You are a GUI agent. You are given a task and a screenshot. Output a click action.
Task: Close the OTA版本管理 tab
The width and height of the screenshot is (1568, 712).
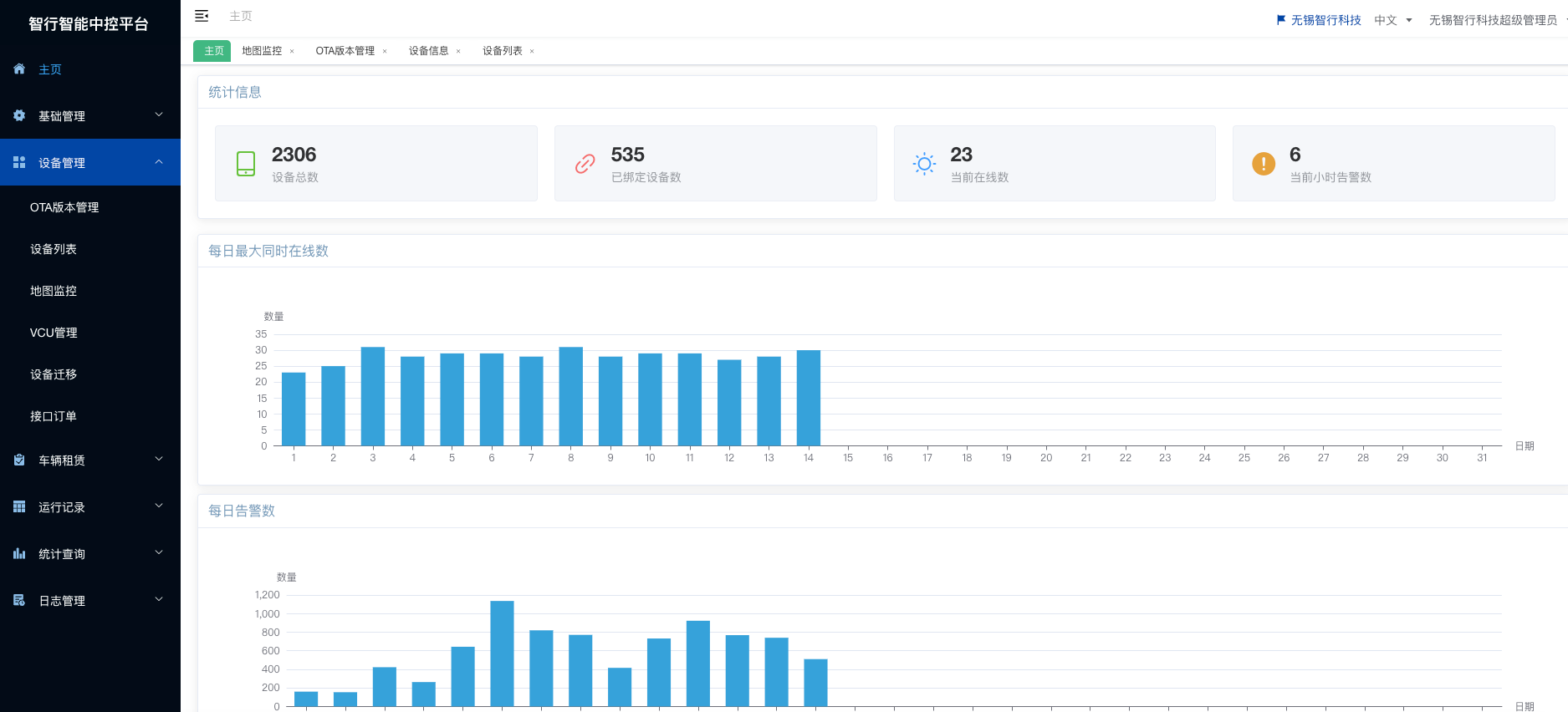pyautogui.click(x=385, y=52)
